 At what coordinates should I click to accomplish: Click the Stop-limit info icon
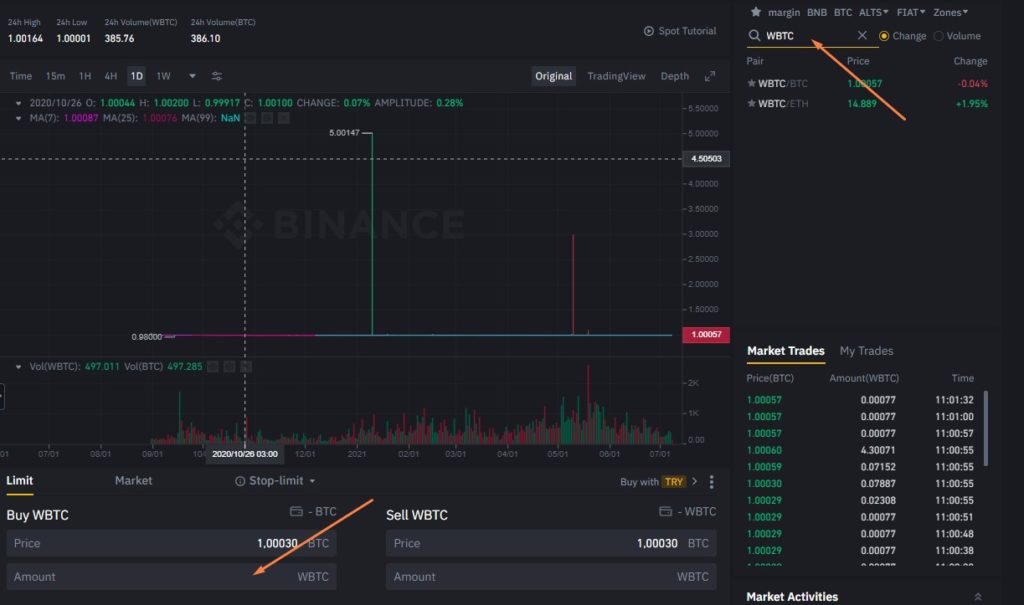pyautogui.click(x=240, y=481)
